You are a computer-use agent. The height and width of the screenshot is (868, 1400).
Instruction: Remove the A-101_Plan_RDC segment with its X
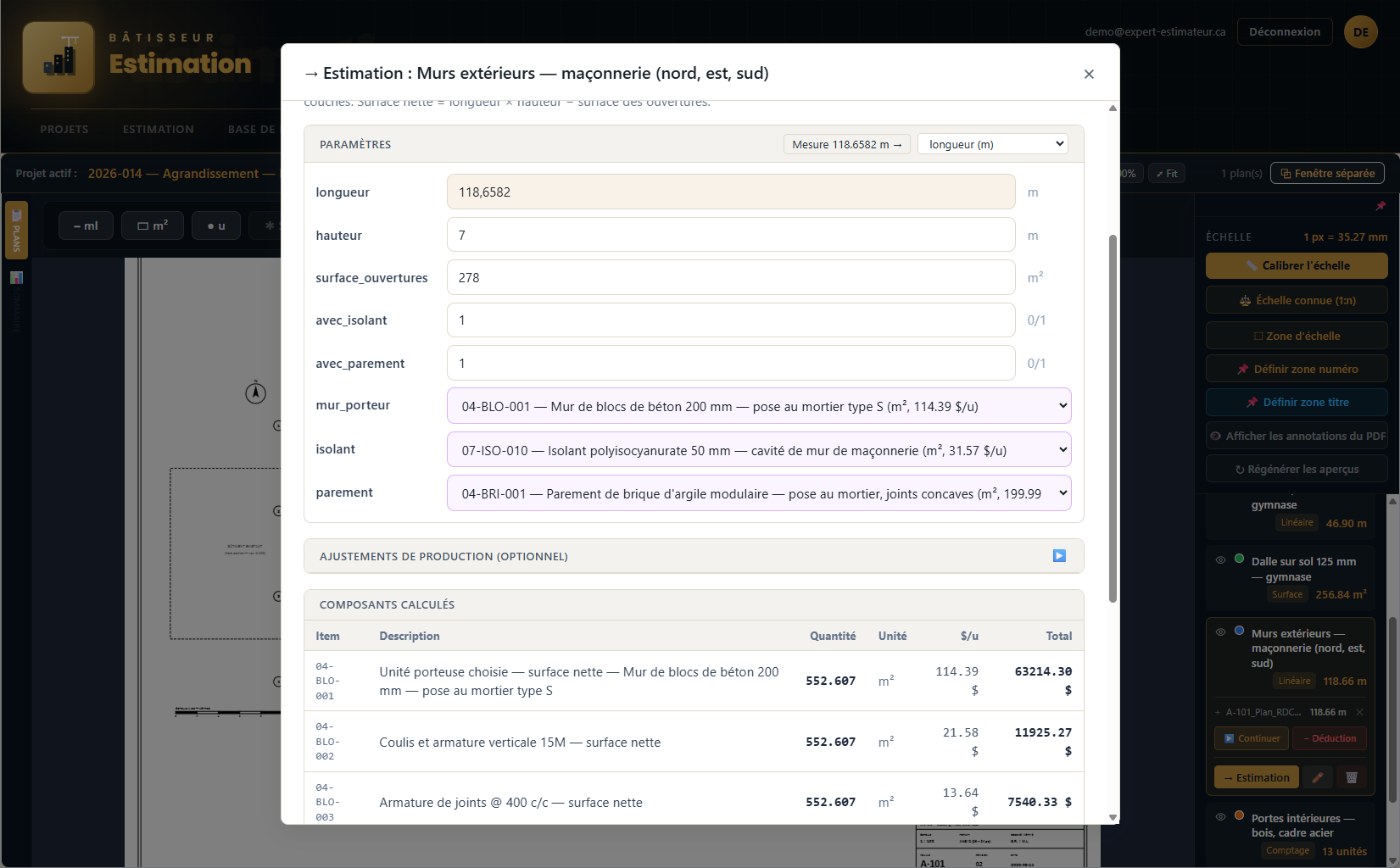tap(1359, 712)
